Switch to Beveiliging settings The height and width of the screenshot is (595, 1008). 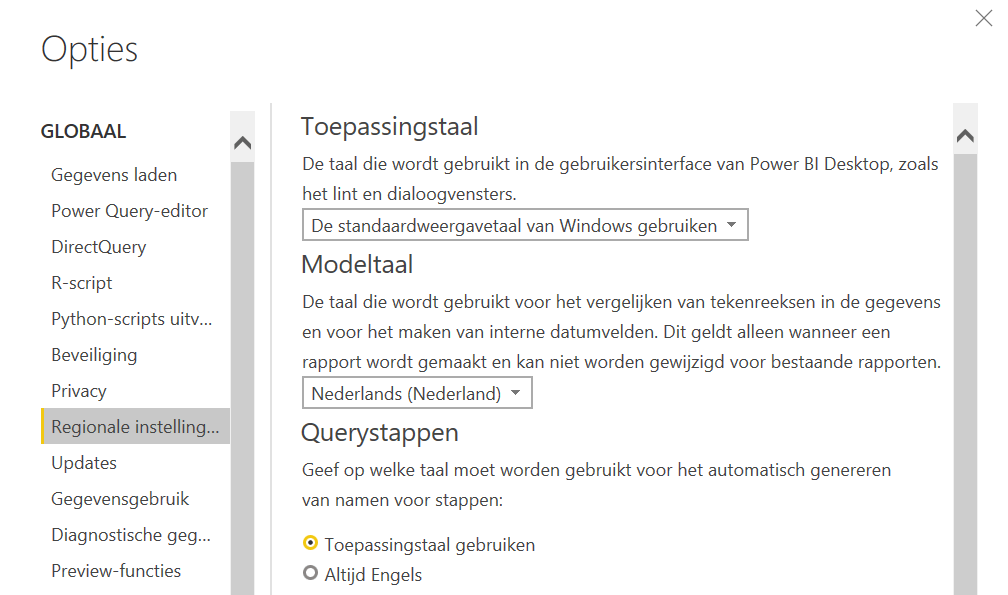[x=94, y=355]
